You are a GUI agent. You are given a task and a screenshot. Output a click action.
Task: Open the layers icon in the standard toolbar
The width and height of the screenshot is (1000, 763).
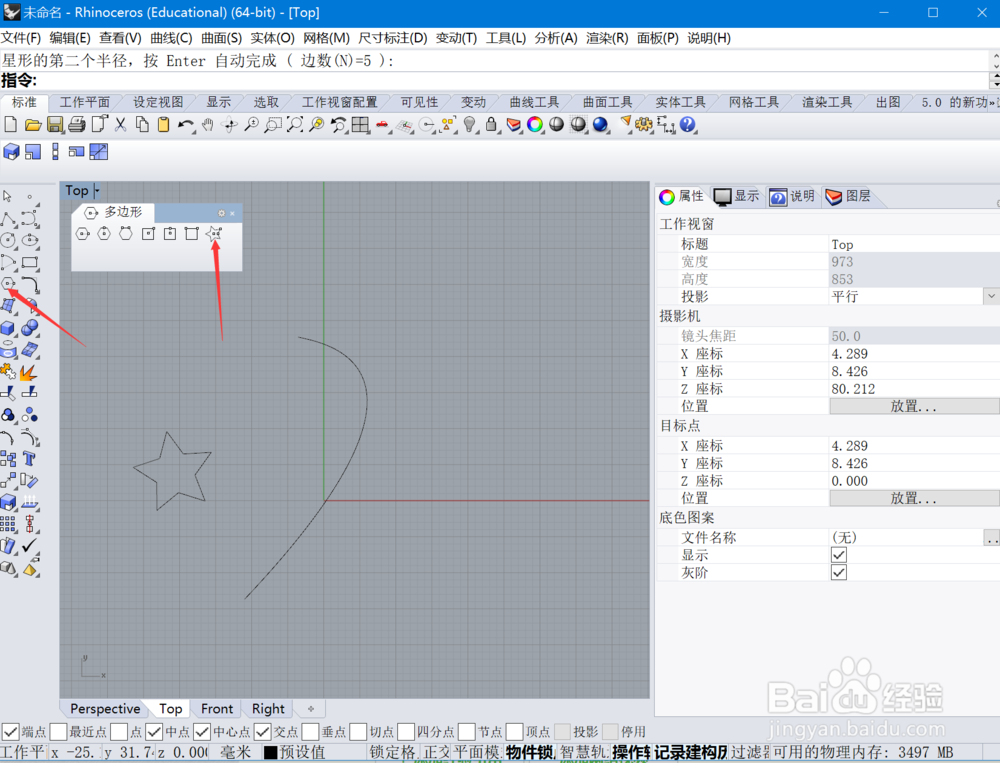[513, 124]
